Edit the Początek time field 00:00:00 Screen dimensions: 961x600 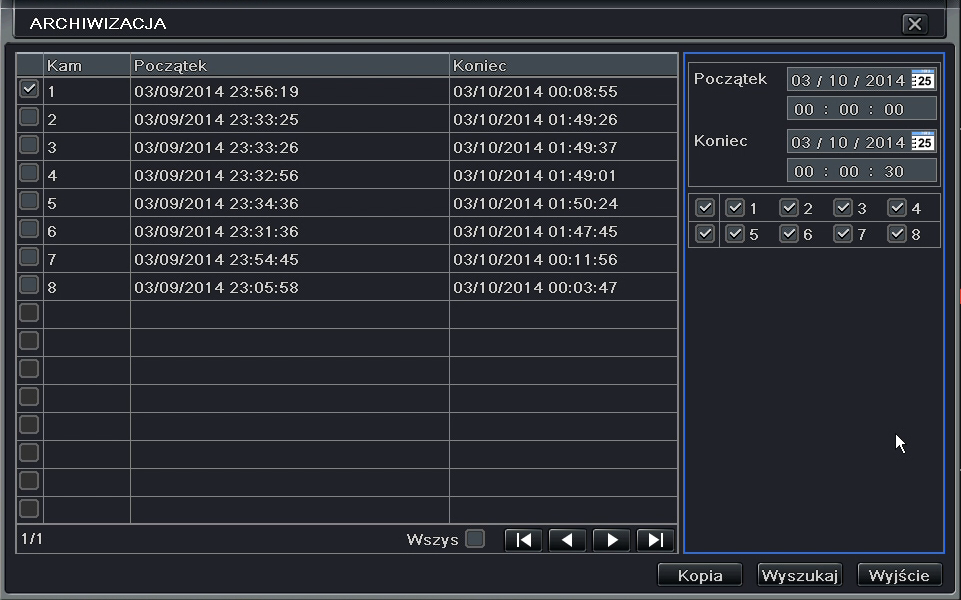click(862, 109)
